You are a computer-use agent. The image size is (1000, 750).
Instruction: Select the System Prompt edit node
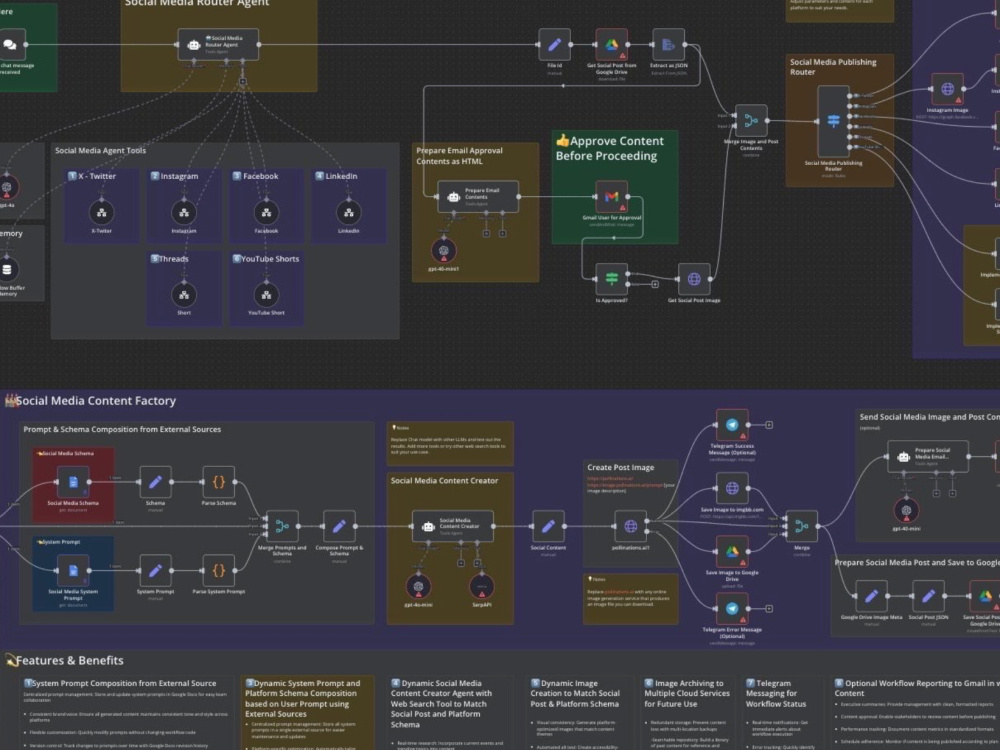(x=155, y=571)
